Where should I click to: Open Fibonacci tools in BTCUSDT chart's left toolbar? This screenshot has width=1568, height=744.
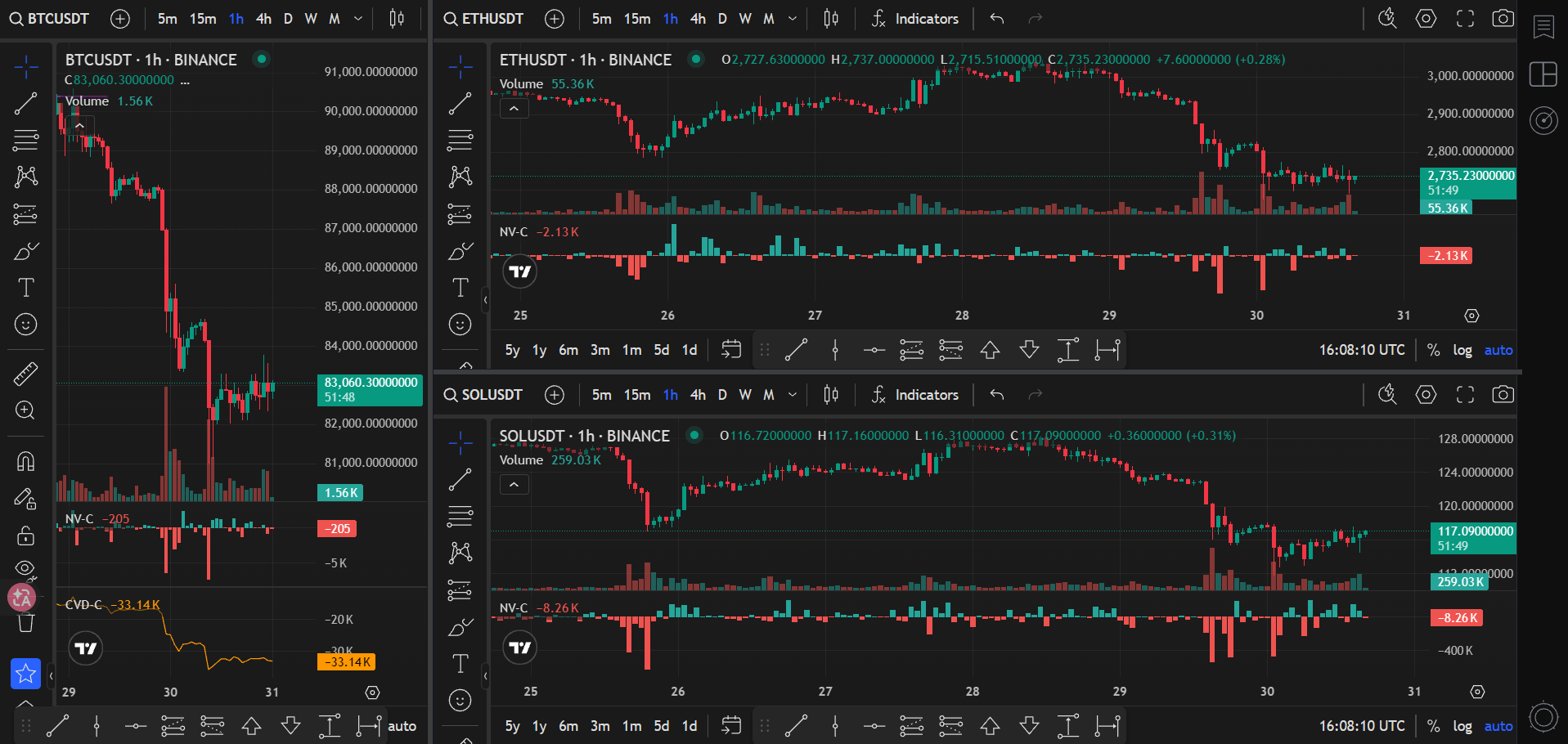[x=26, y=140]
